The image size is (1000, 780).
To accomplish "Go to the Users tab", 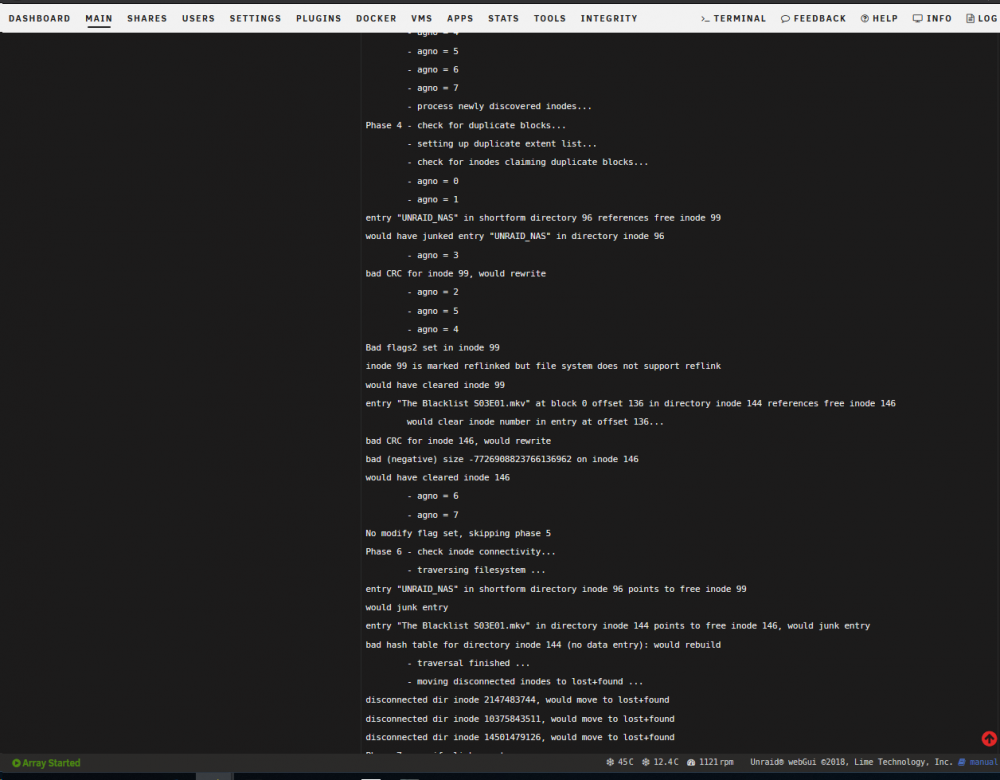I will (x=198, y=18).
